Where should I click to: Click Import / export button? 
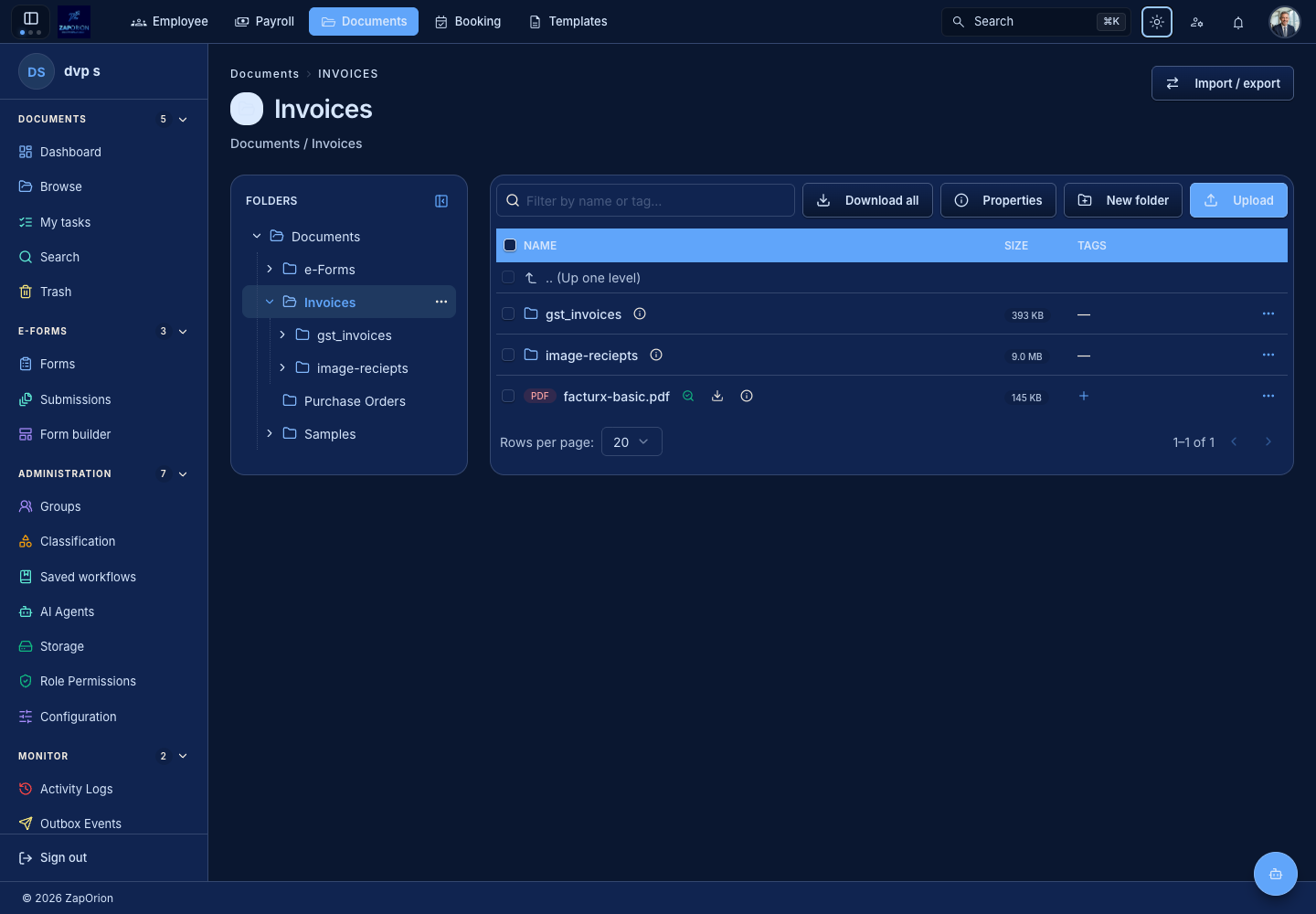coord(1223,83)
